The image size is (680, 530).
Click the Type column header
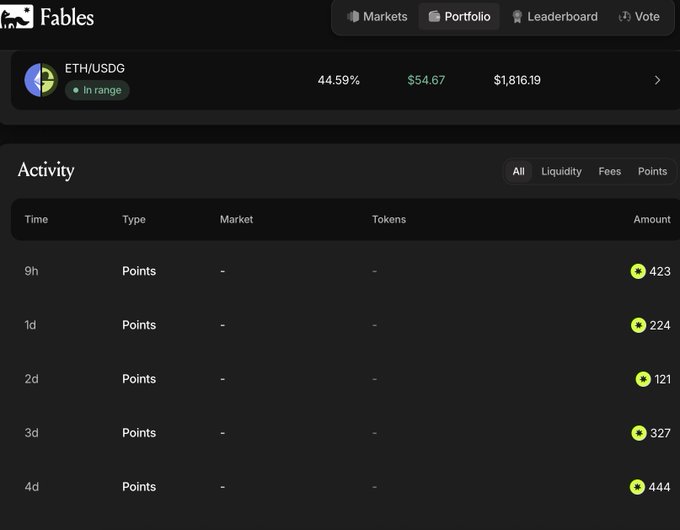click(x=134, y=219)
